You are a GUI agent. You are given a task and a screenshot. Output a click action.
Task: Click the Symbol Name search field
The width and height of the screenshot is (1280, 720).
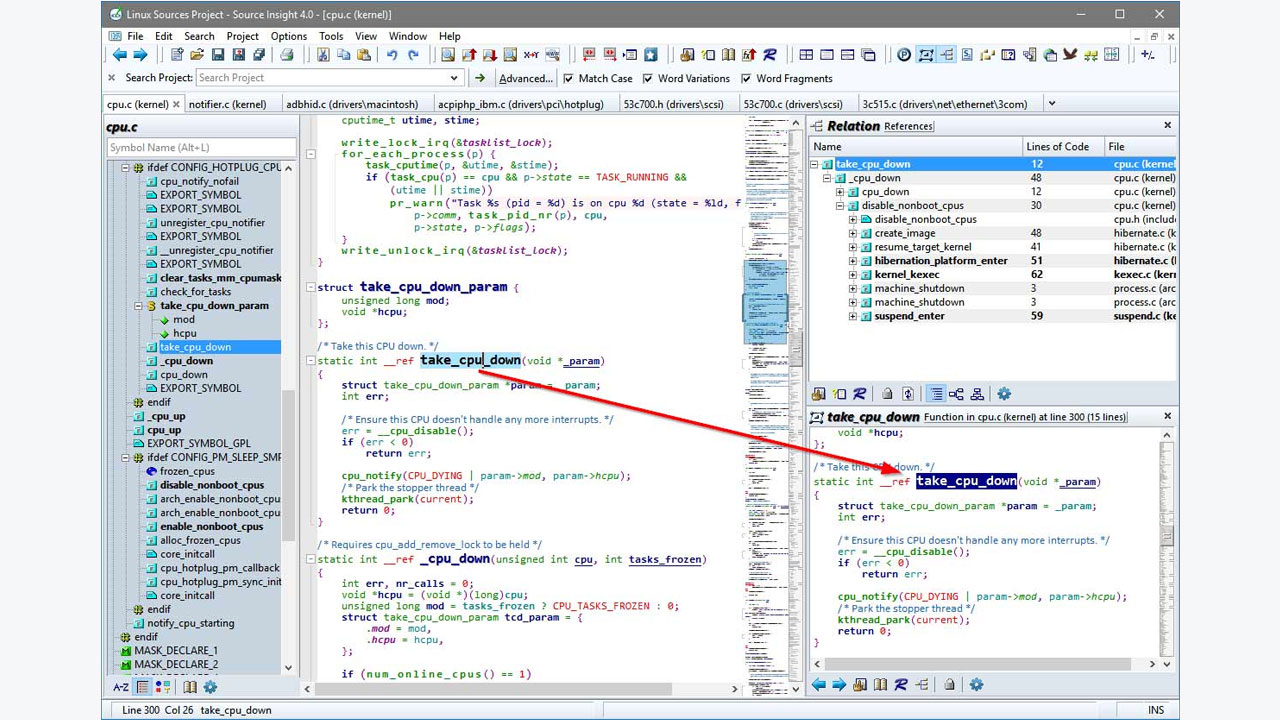(x=202, y=147)
